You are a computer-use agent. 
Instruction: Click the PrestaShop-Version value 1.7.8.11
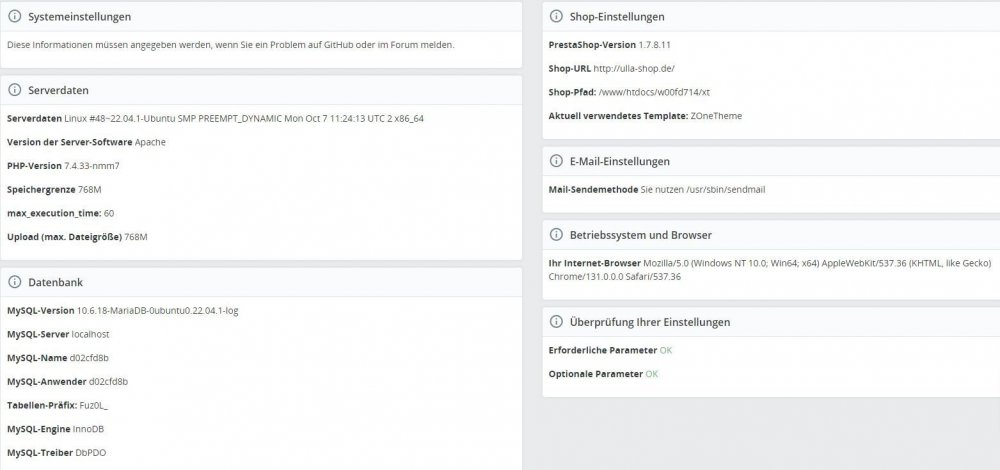point(654,45)
